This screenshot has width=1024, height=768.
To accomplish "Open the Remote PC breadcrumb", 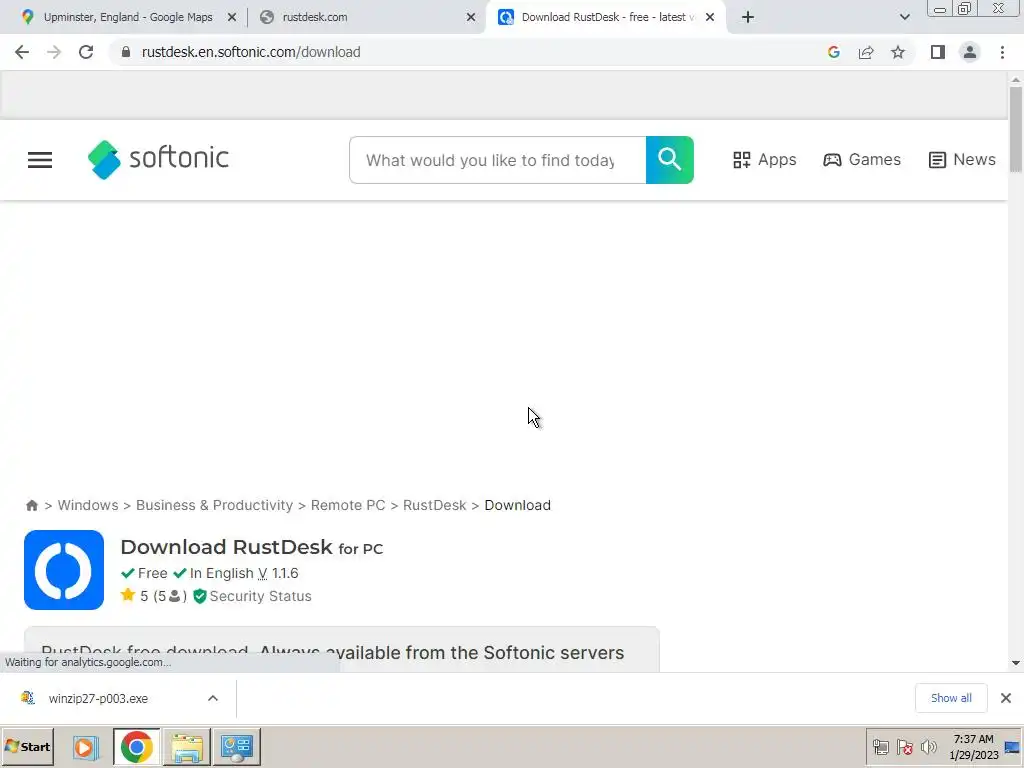I will pyautogui.click(x=348, y=505).
